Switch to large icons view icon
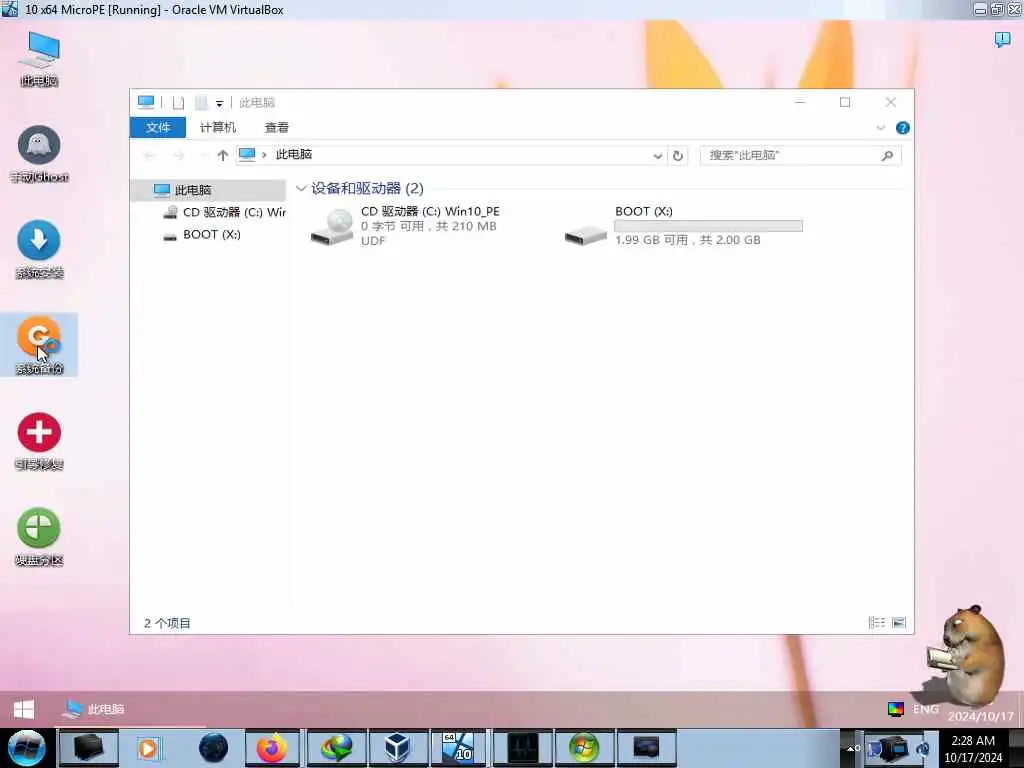Image resolution: width=1024 pixels, height=768 pixels. pyautogui.click(x=899, y=622)
